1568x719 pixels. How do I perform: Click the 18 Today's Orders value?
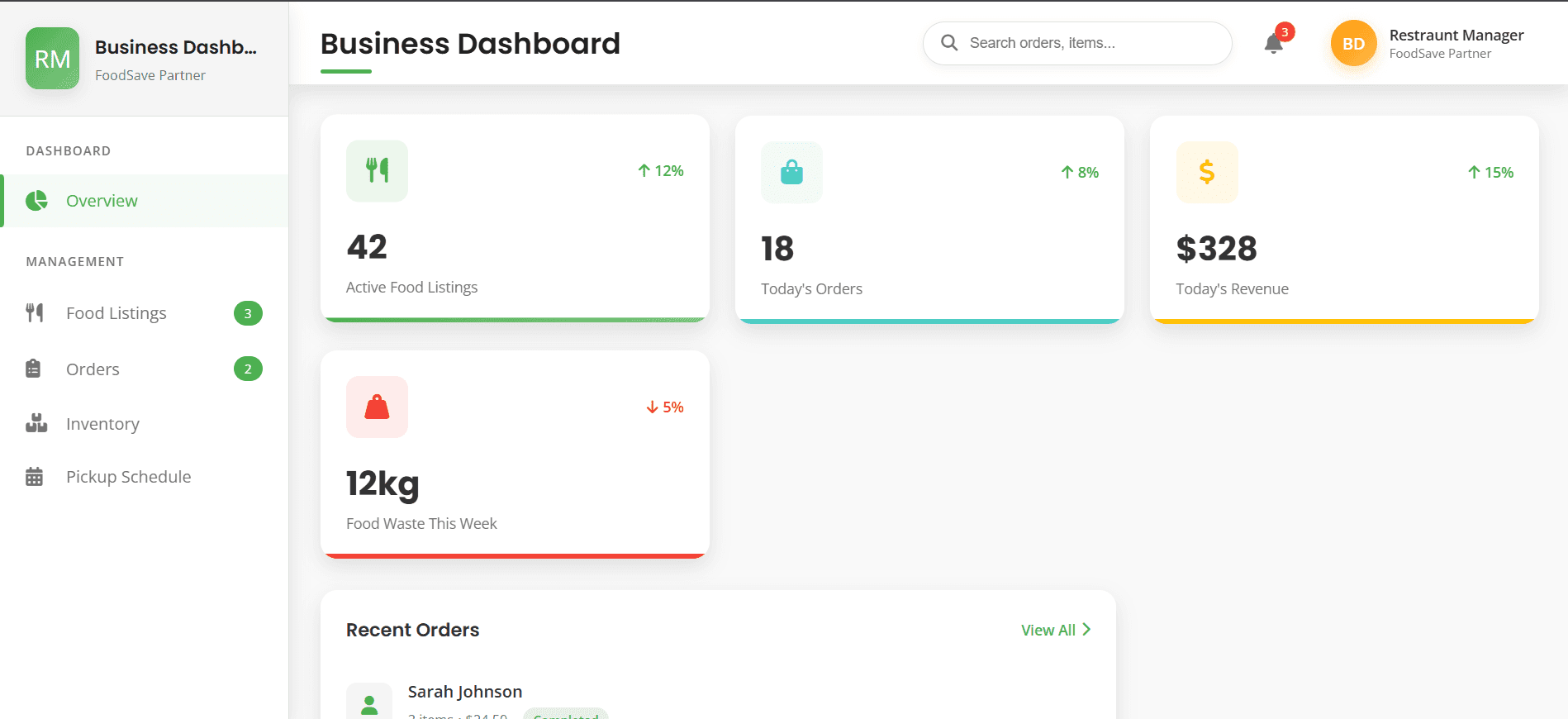[x=777, y=249]
